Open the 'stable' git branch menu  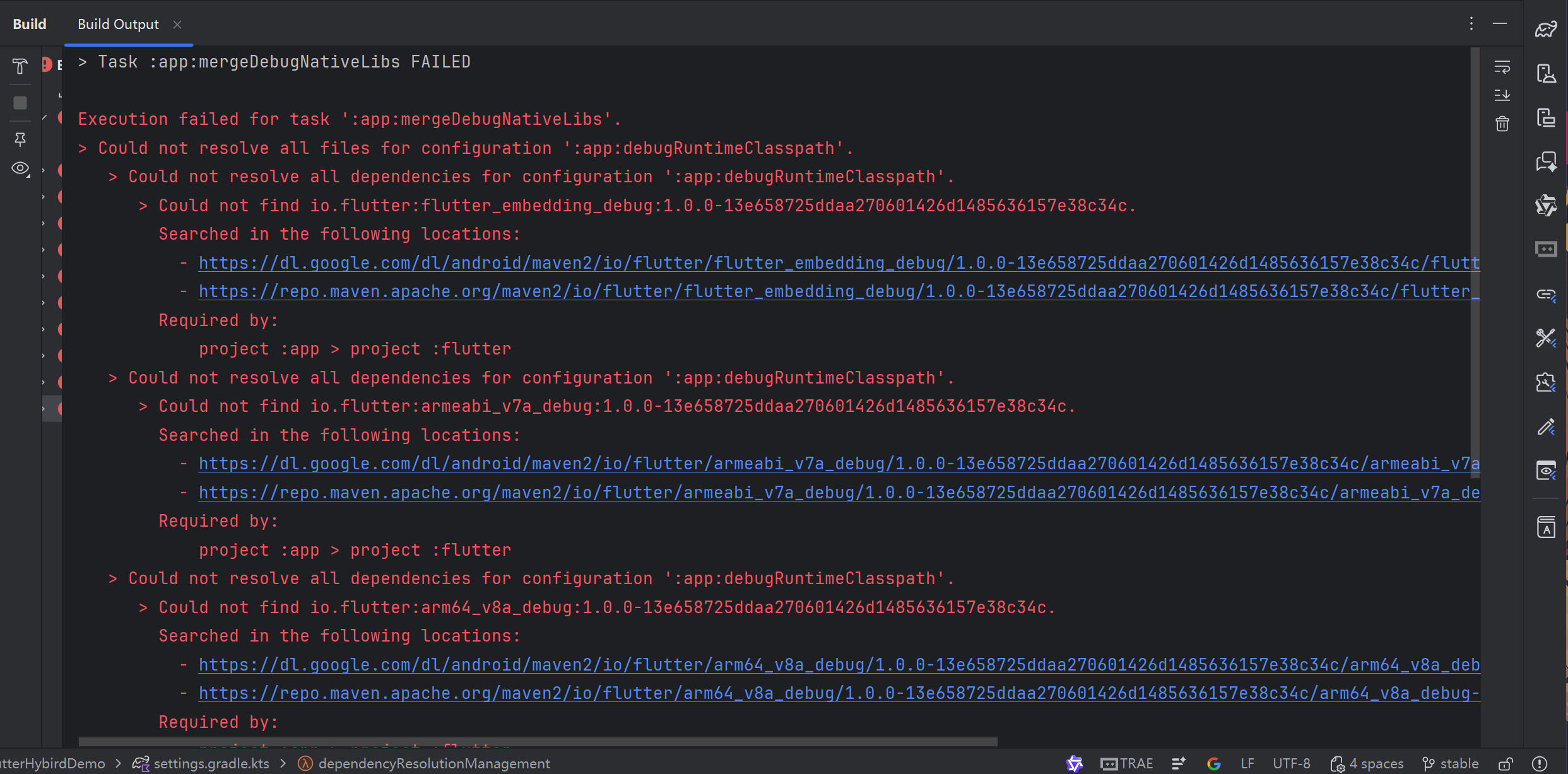coord(1451,764)
